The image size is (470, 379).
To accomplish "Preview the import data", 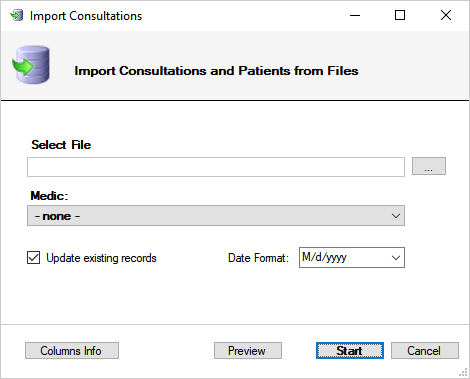I will (248, 351).
